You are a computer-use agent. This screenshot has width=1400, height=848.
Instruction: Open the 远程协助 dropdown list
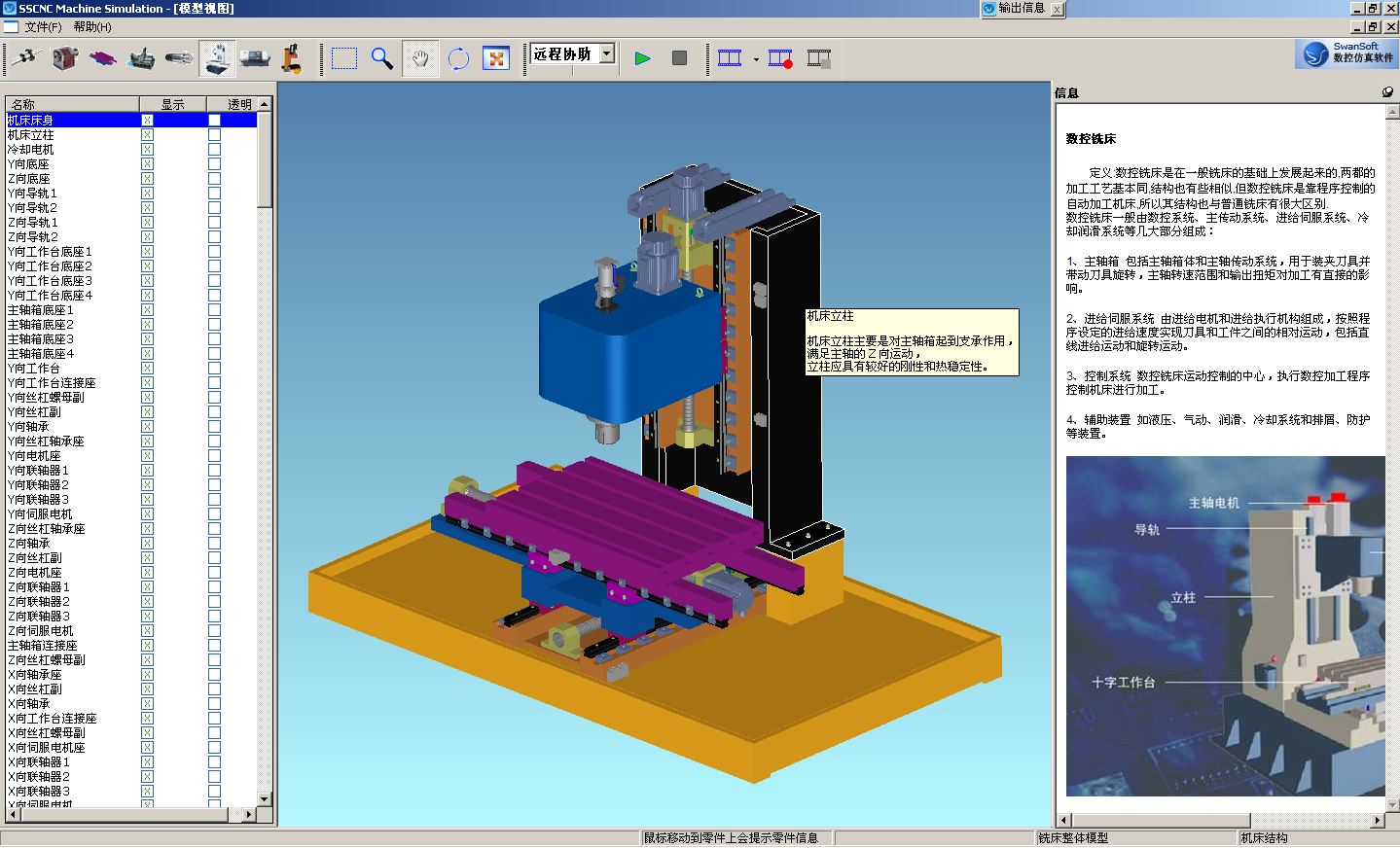point(607,53)
